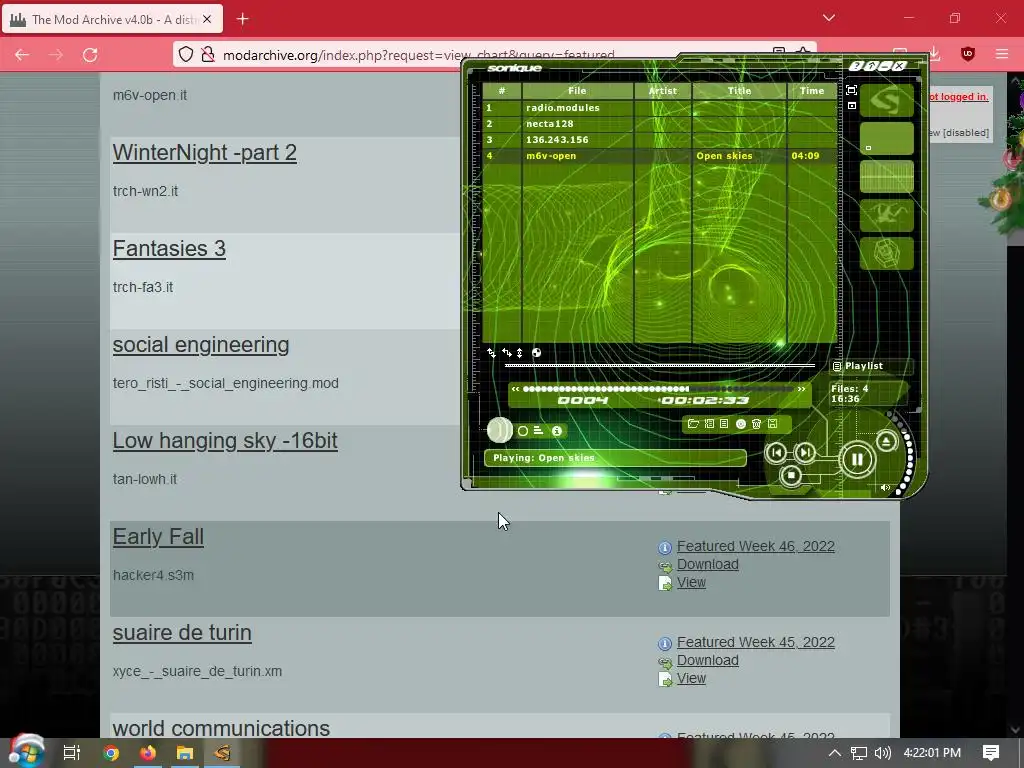Click the Sonique up-arrow mode button

(871, 66)
